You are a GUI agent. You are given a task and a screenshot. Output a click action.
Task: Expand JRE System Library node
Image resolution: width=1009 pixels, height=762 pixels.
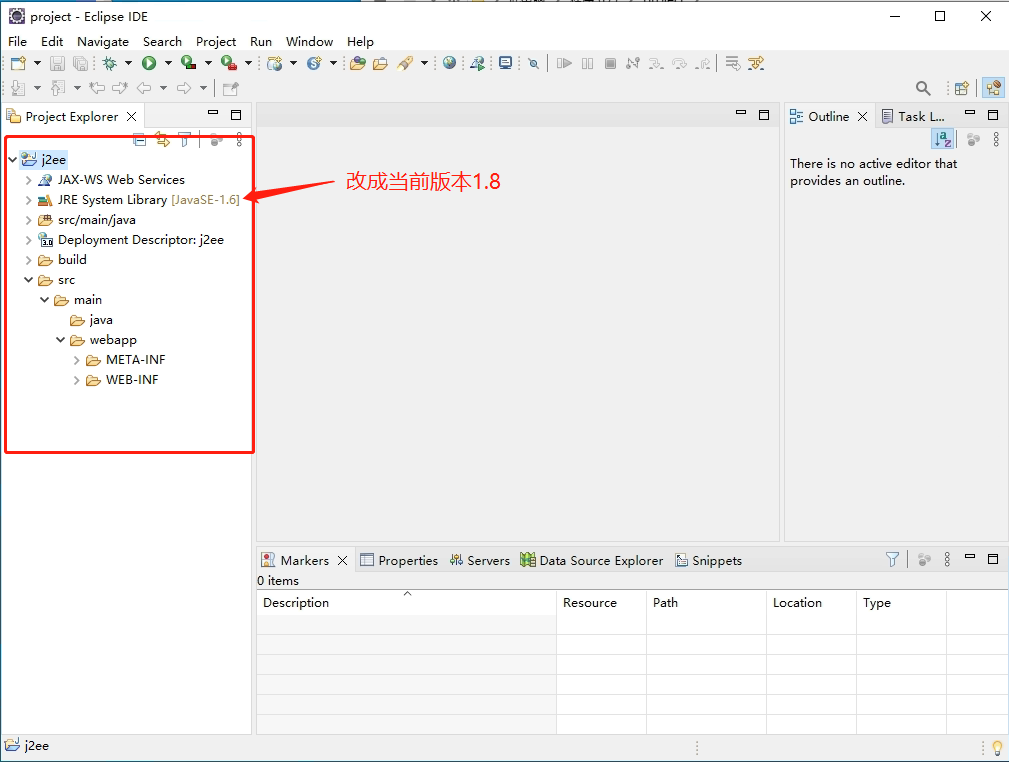28,200
